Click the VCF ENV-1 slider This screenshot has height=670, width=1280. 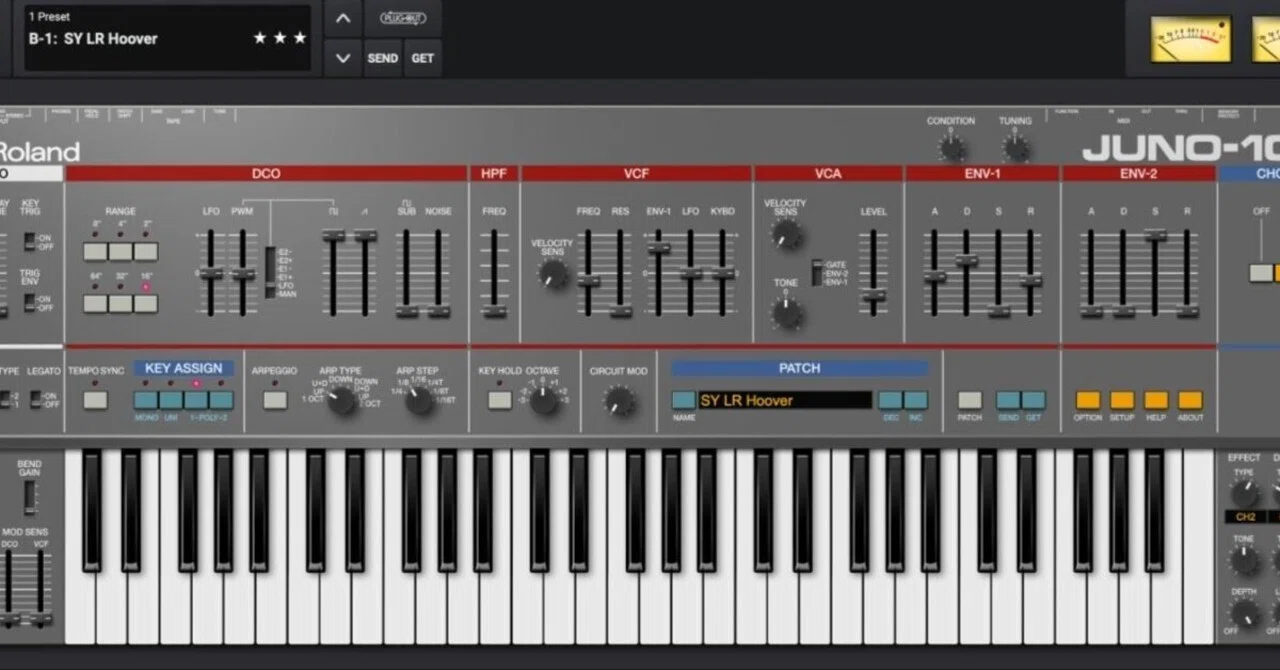coord(658,273)
